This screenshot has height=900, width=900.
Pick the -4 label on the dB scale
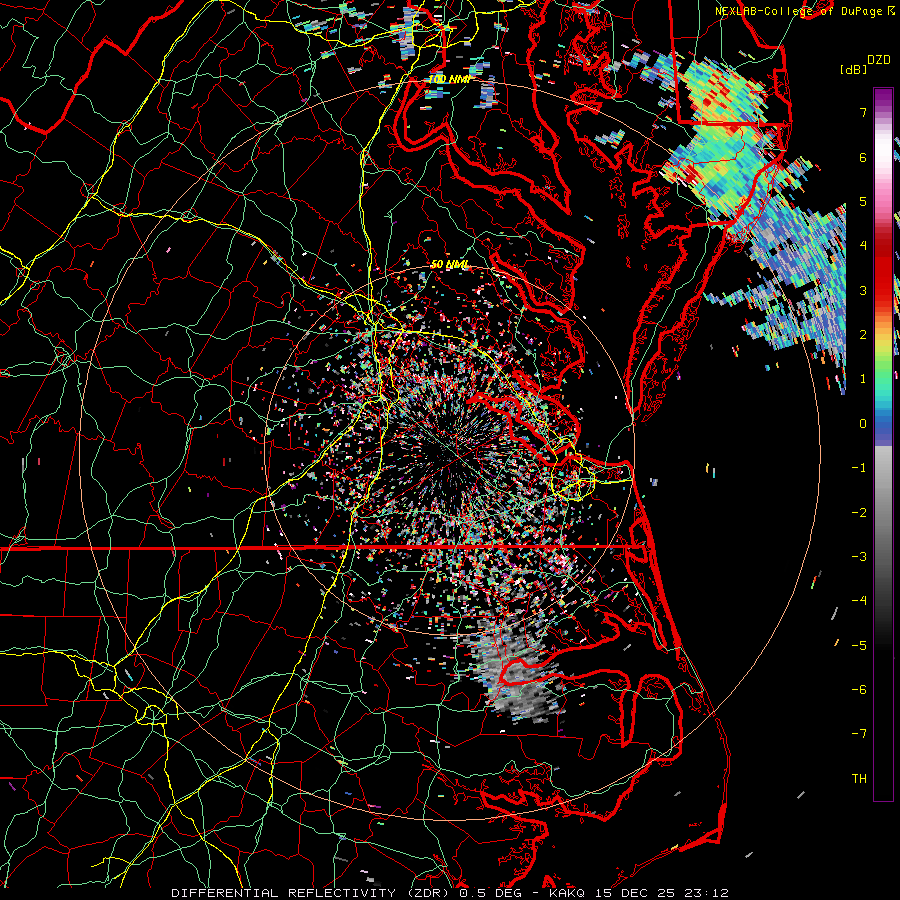point(859,601)
